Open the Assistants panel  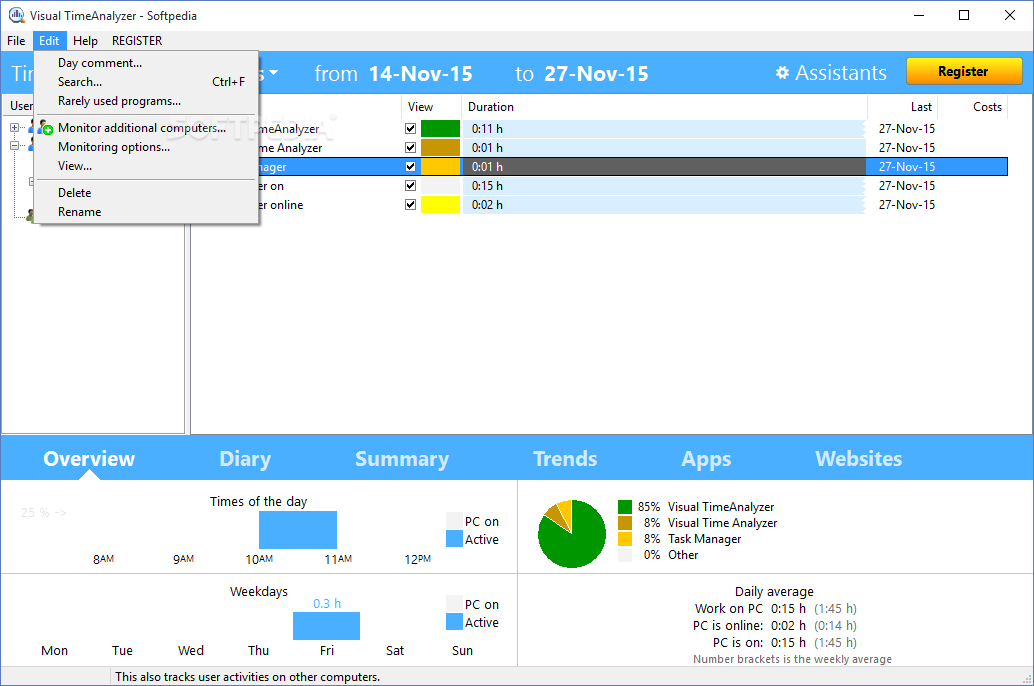point(832,73)
